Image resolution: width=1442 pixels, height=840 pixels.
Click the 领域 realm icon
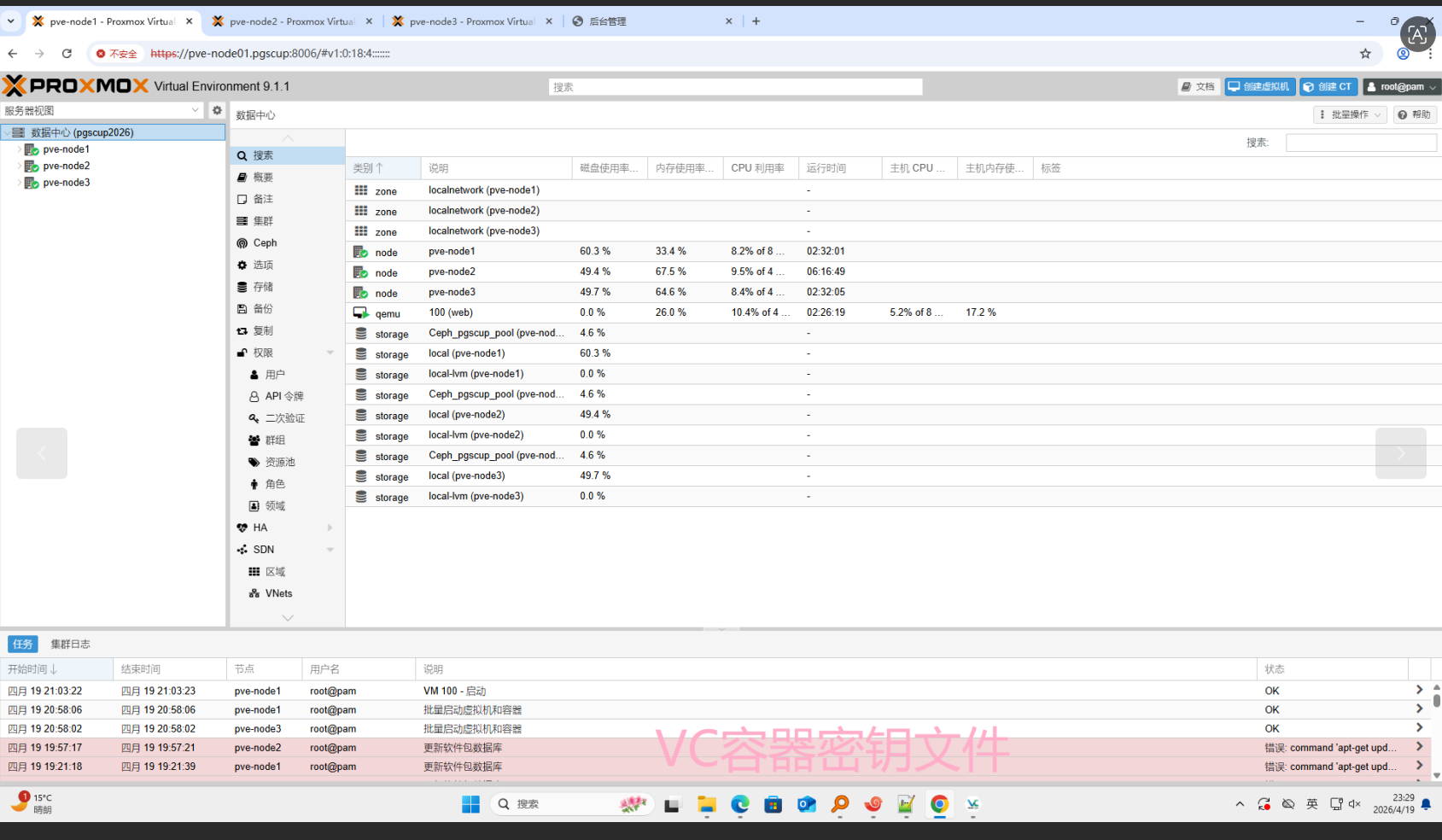click(x=254, y=506)
